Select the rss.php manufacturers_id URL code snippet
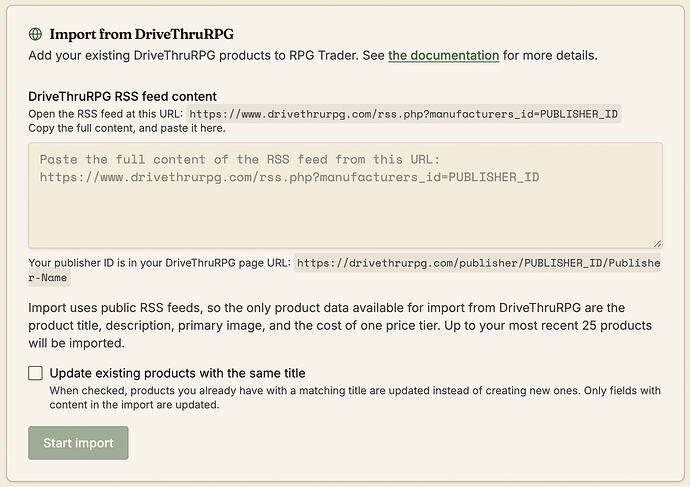Image resolution: width=690 pixels, height=487 pixels. point(404,114)
